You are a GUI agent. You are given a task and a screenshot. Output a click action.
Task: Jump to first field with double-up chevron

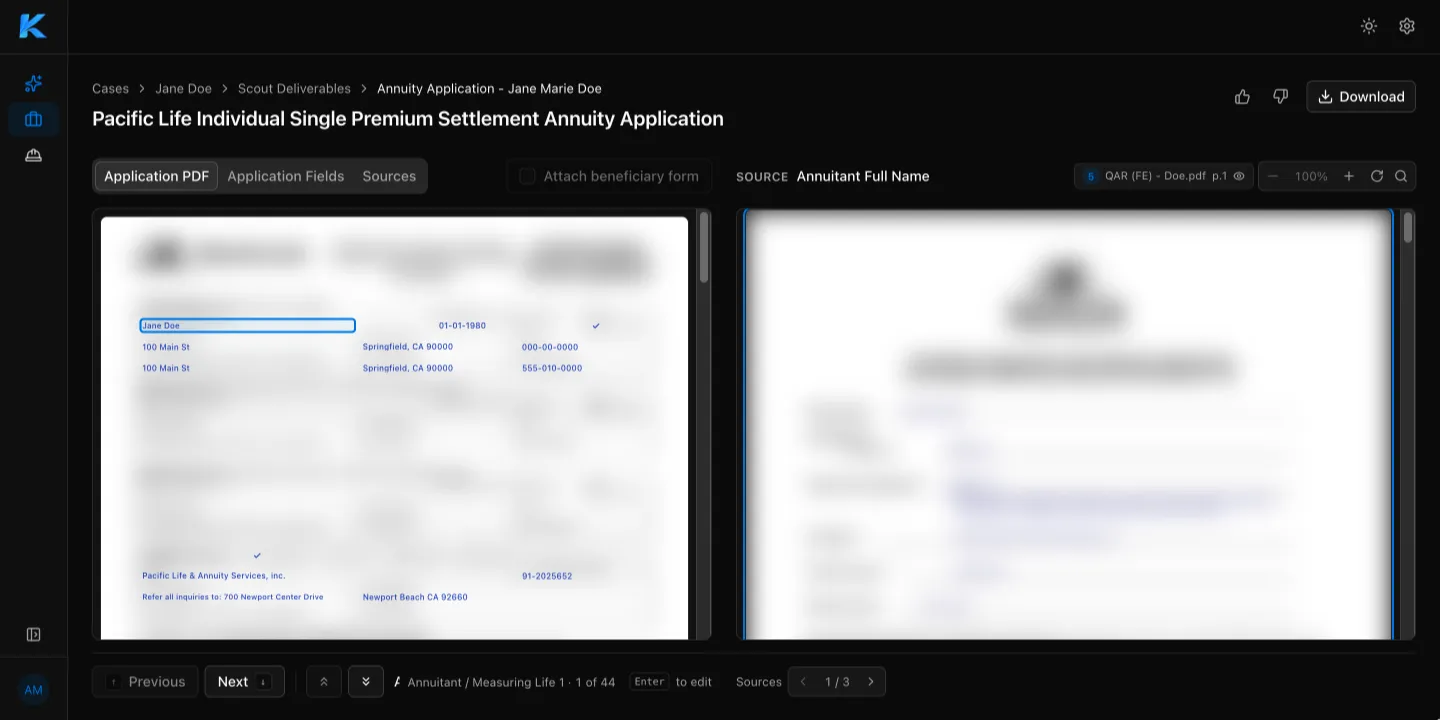pos(324,682)
